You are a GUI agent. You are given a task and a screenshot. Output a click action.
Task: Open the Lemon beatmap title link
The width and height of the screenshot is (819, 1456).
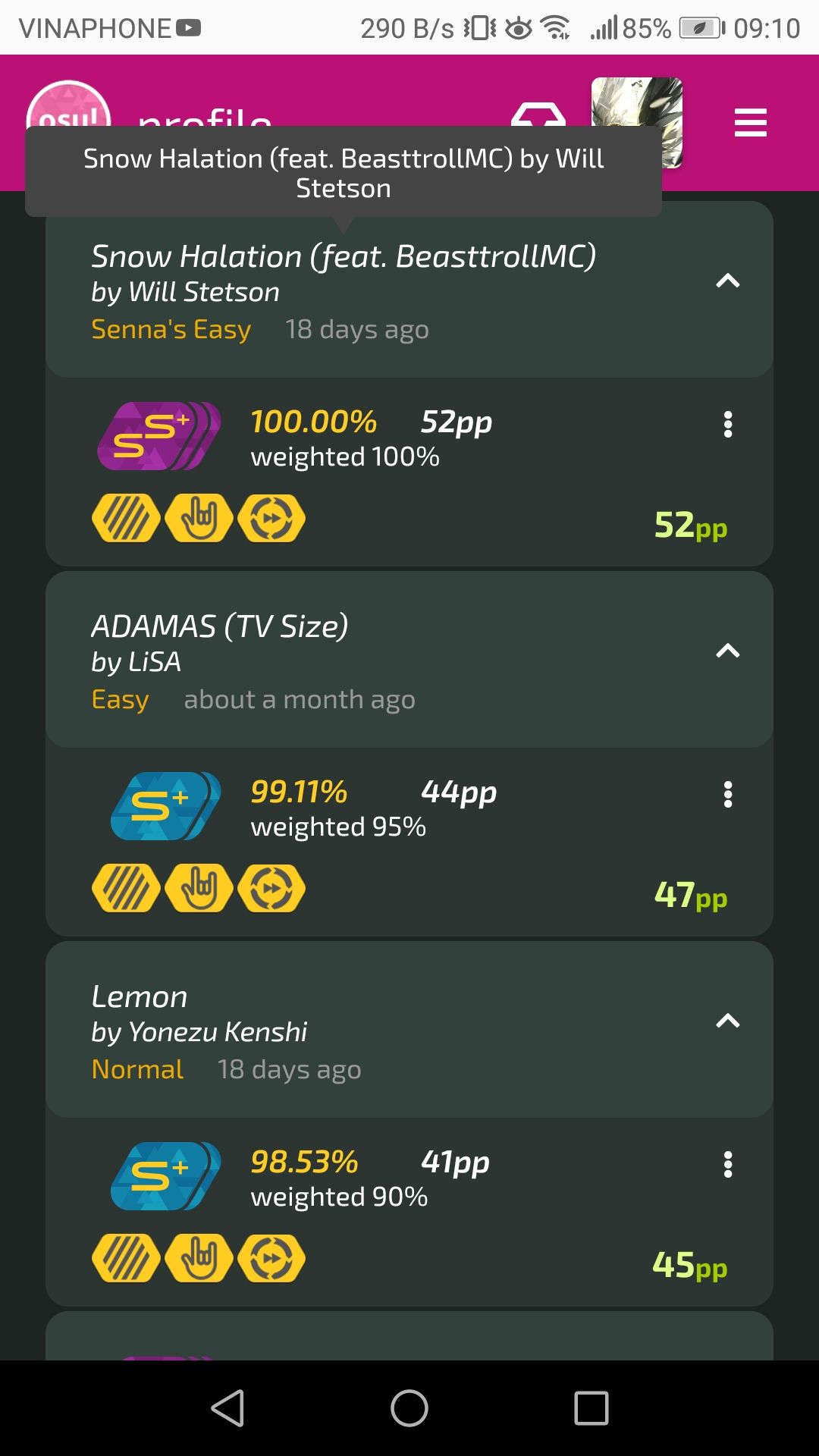coord(140,996)
